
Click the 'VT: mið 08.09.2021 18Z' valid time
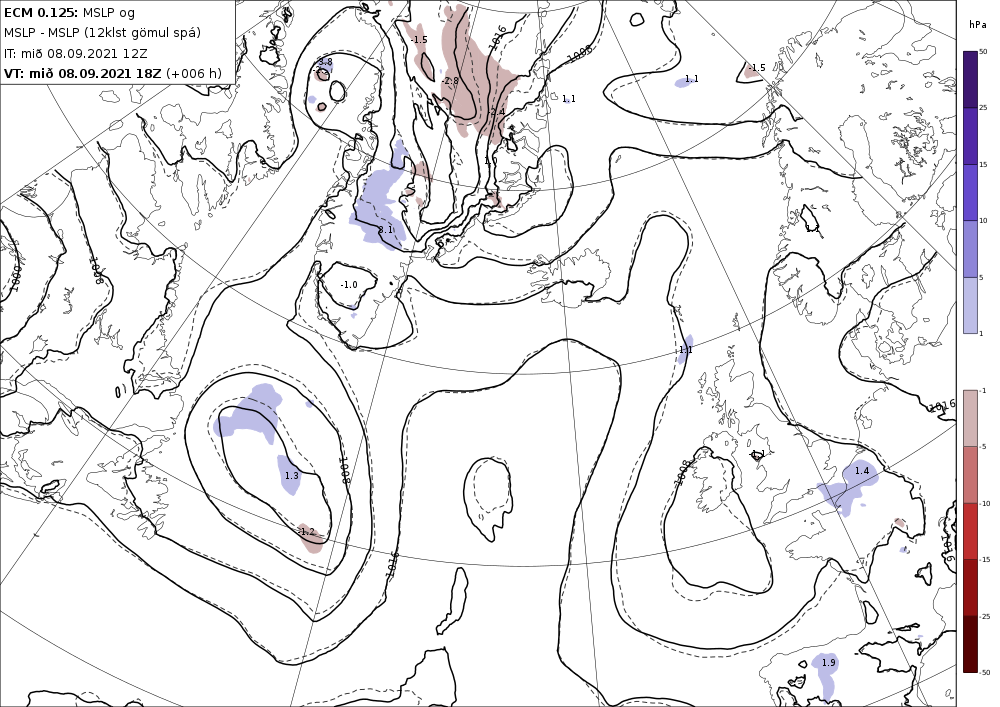[83, 73]
